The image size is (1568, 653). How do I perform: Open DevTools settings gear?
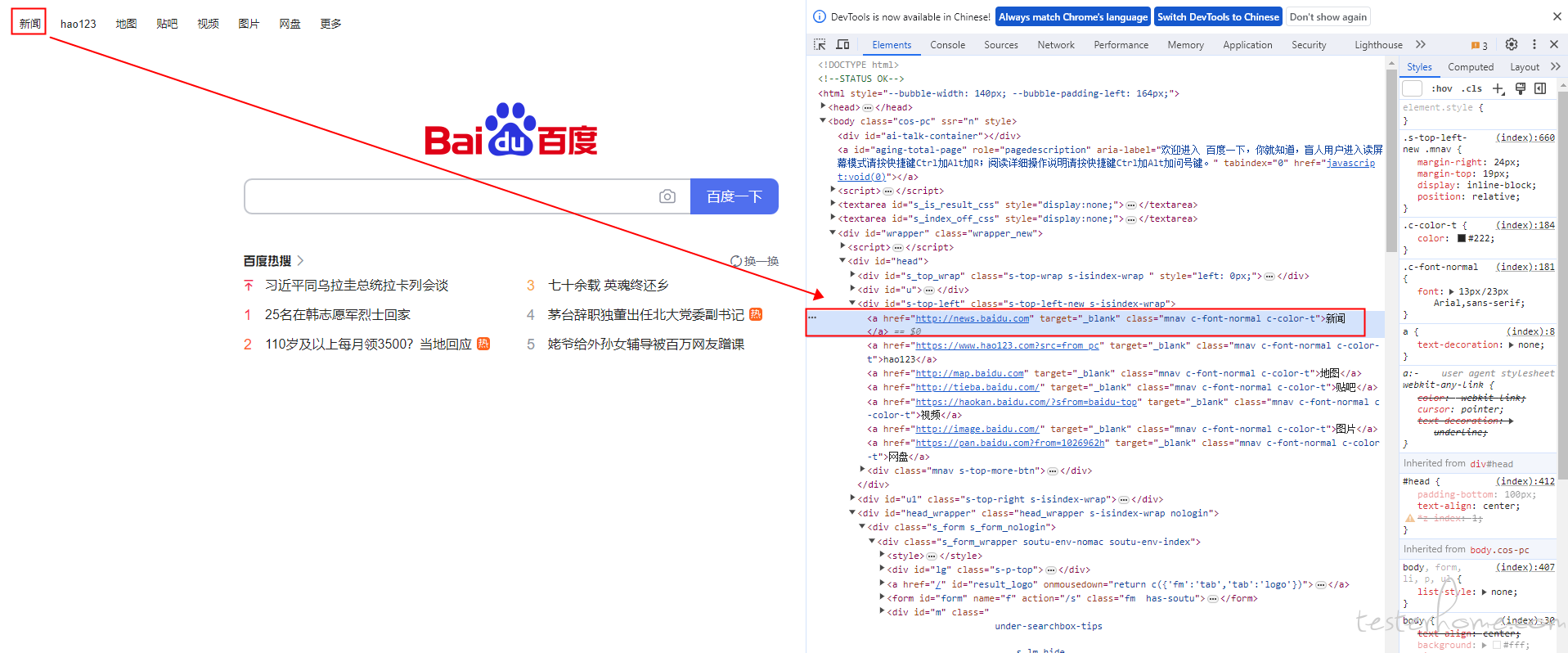click(1512, 44)
